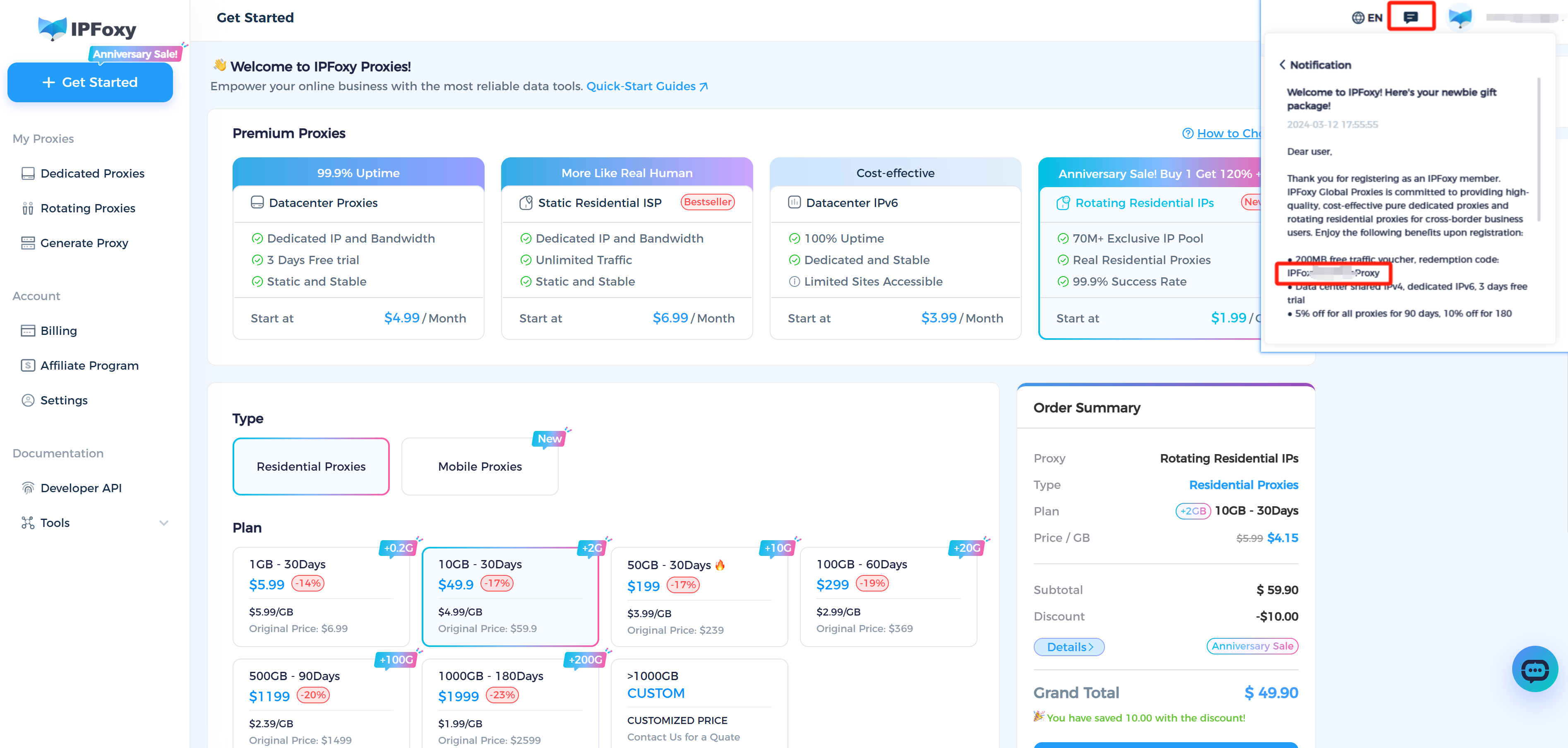Click the Tools sidebar icon

tap(27, 522)
